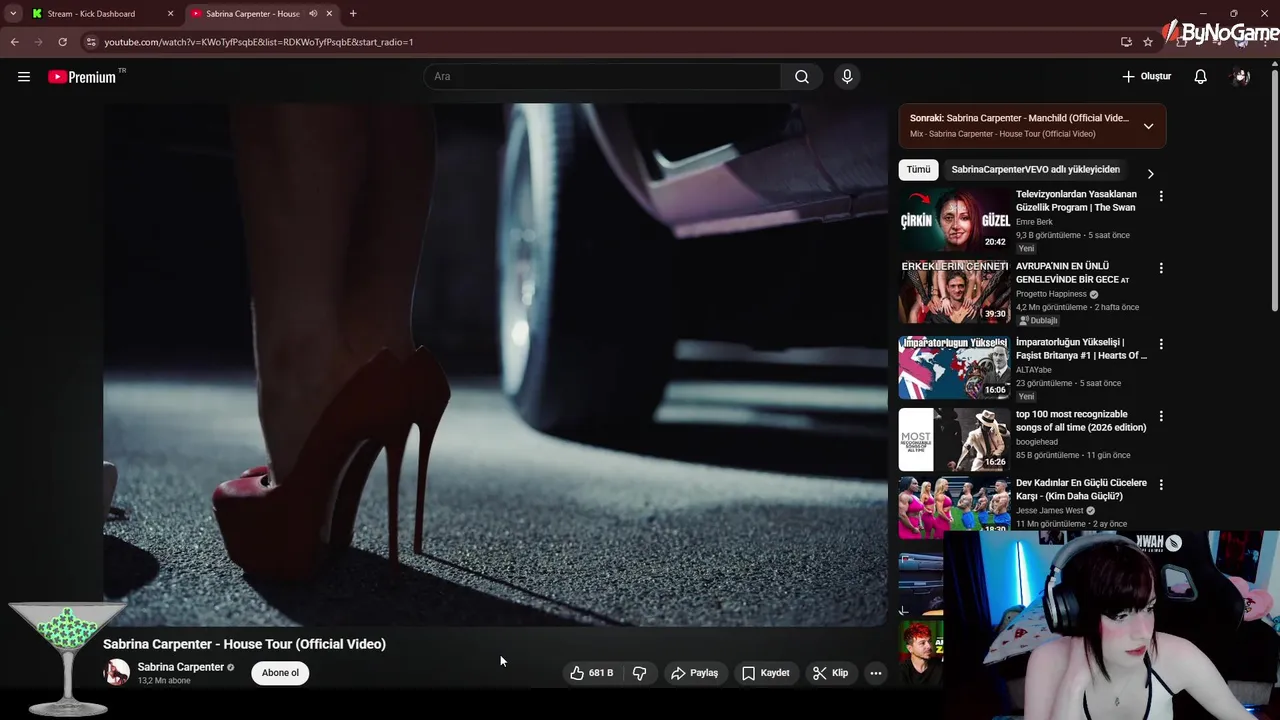Switch to Sabrina Carpenter - House tab
Screen dimensions: 1280x720
(253, 14)
